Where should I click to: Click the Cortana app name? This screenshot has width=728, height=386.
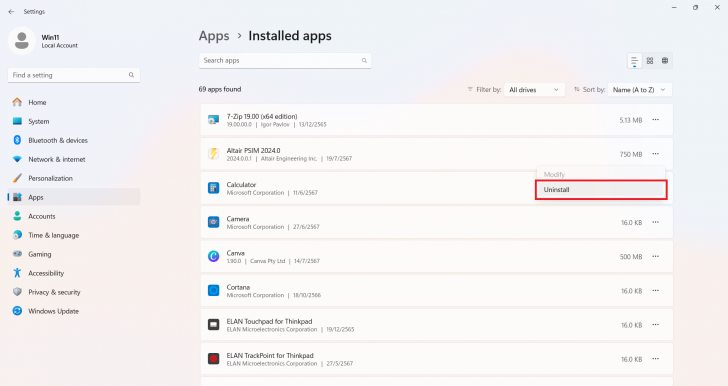[238, 287]
